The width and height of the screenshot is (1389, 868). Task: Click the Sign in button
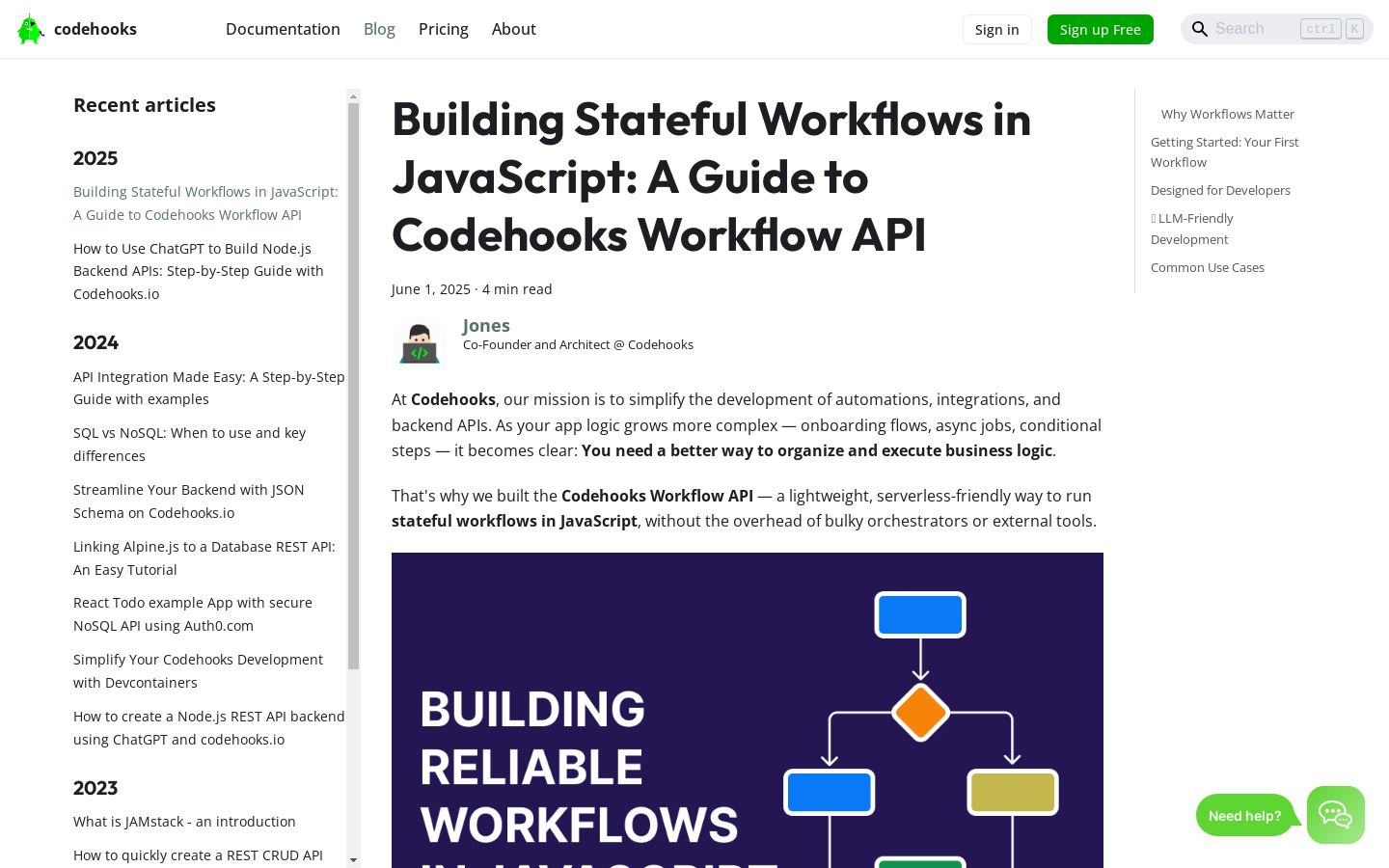pyautogui.click(x=997, y=29)
